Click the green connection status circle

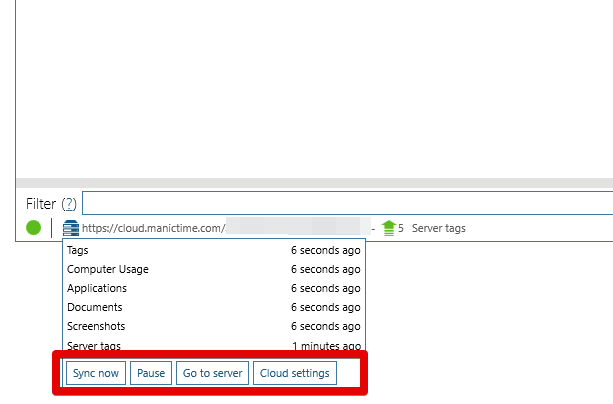[34, 228]
